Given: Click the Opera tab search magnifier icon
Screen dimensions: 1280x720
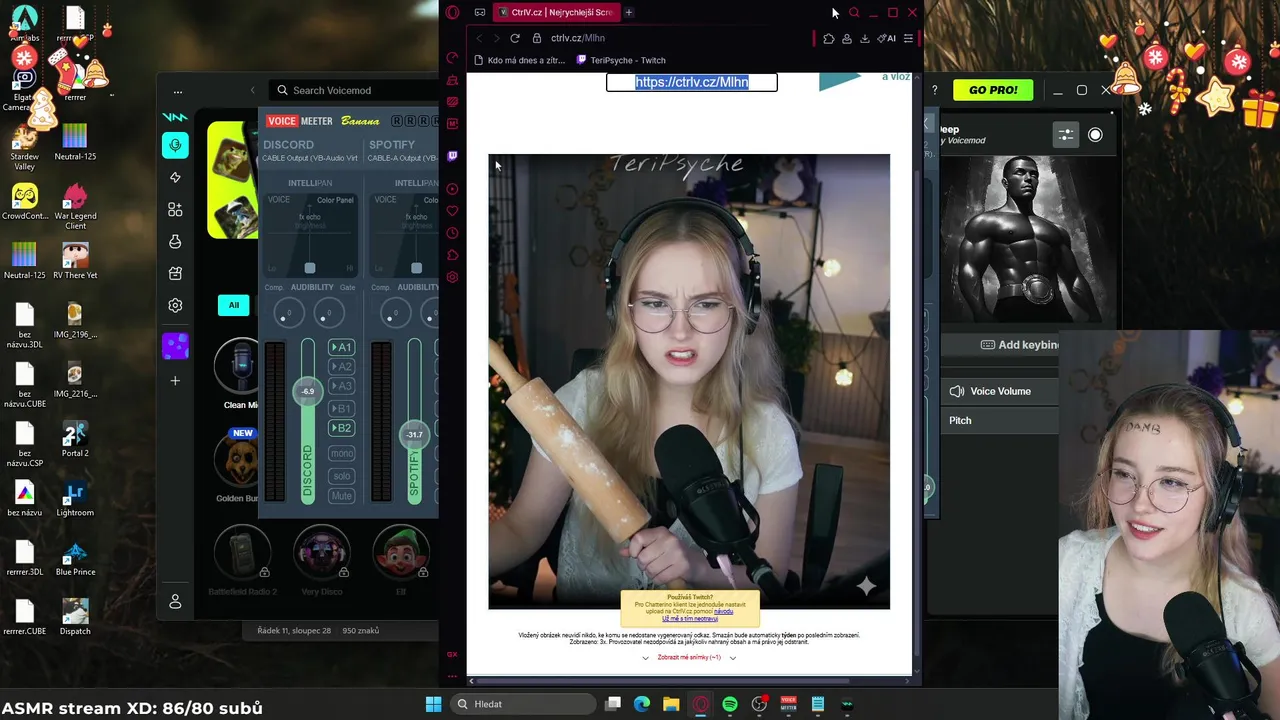Looking at the screenshot, I should tap(854, 13).
